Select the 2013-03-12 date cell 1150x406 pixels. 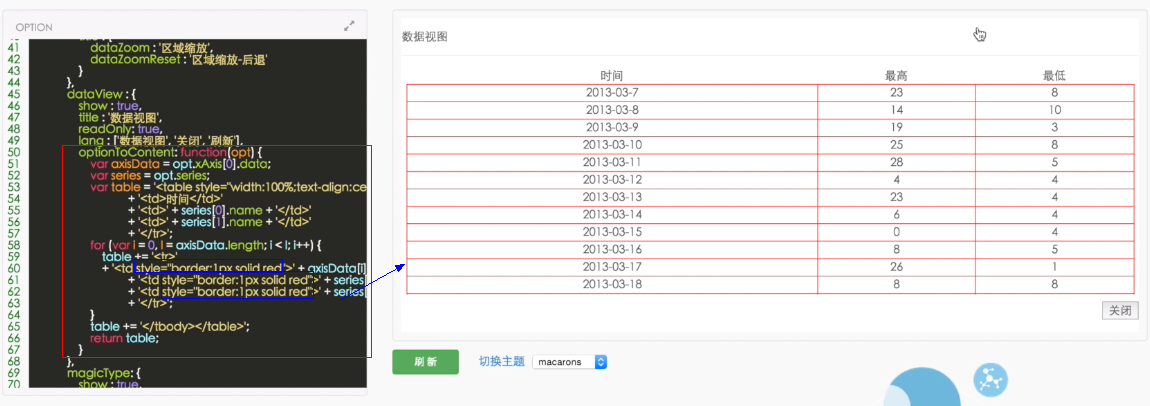612,180
